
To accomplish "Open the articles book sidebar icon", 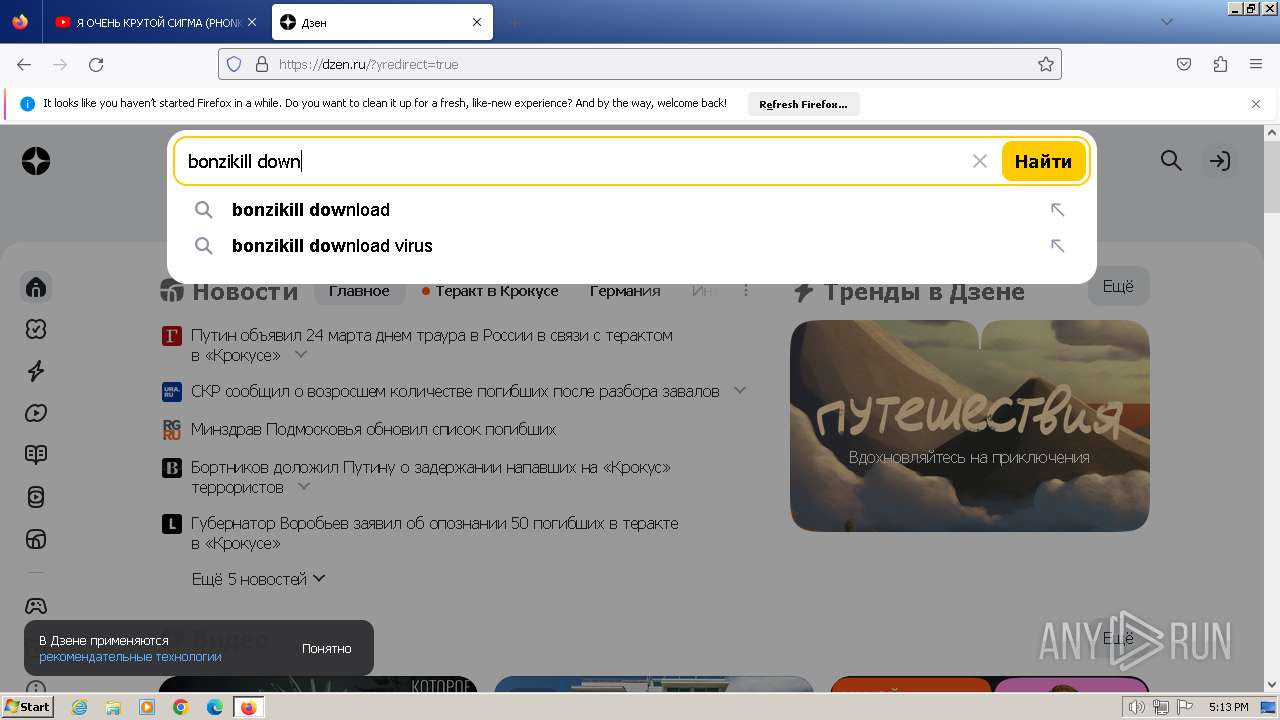I will click(36, 455).
